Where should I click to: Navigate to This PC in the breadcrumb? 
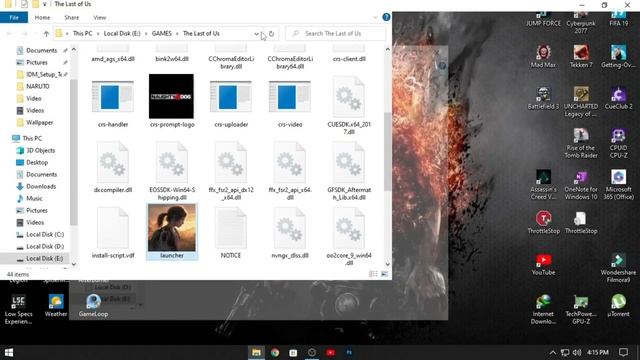82,33
